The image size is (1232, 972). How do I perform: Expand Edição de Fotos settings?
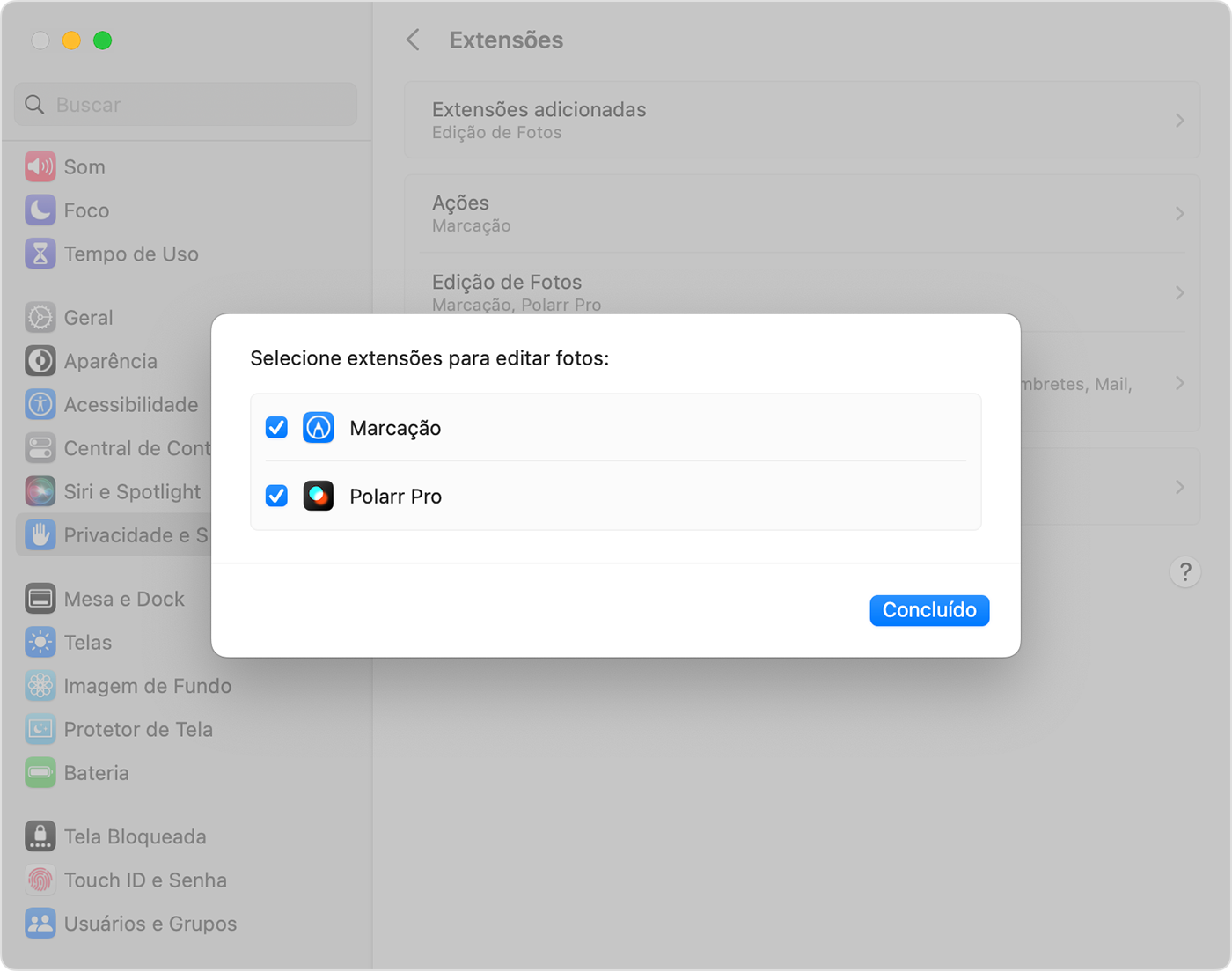[x=1180, y=293]
